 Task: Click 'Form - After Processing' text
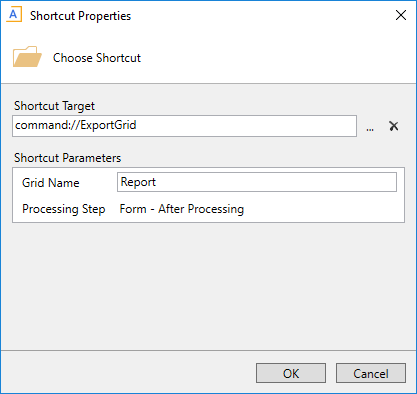(182, 209)
